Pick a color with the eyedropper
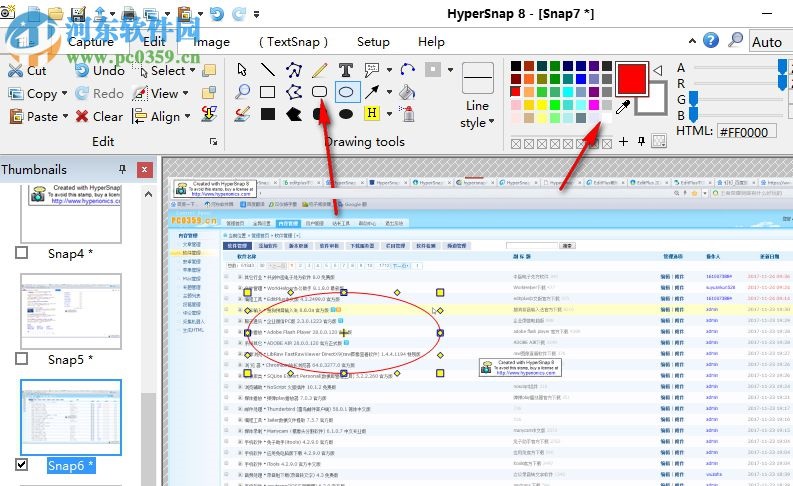This screenshot has height=486, width=793. (623, 107)
